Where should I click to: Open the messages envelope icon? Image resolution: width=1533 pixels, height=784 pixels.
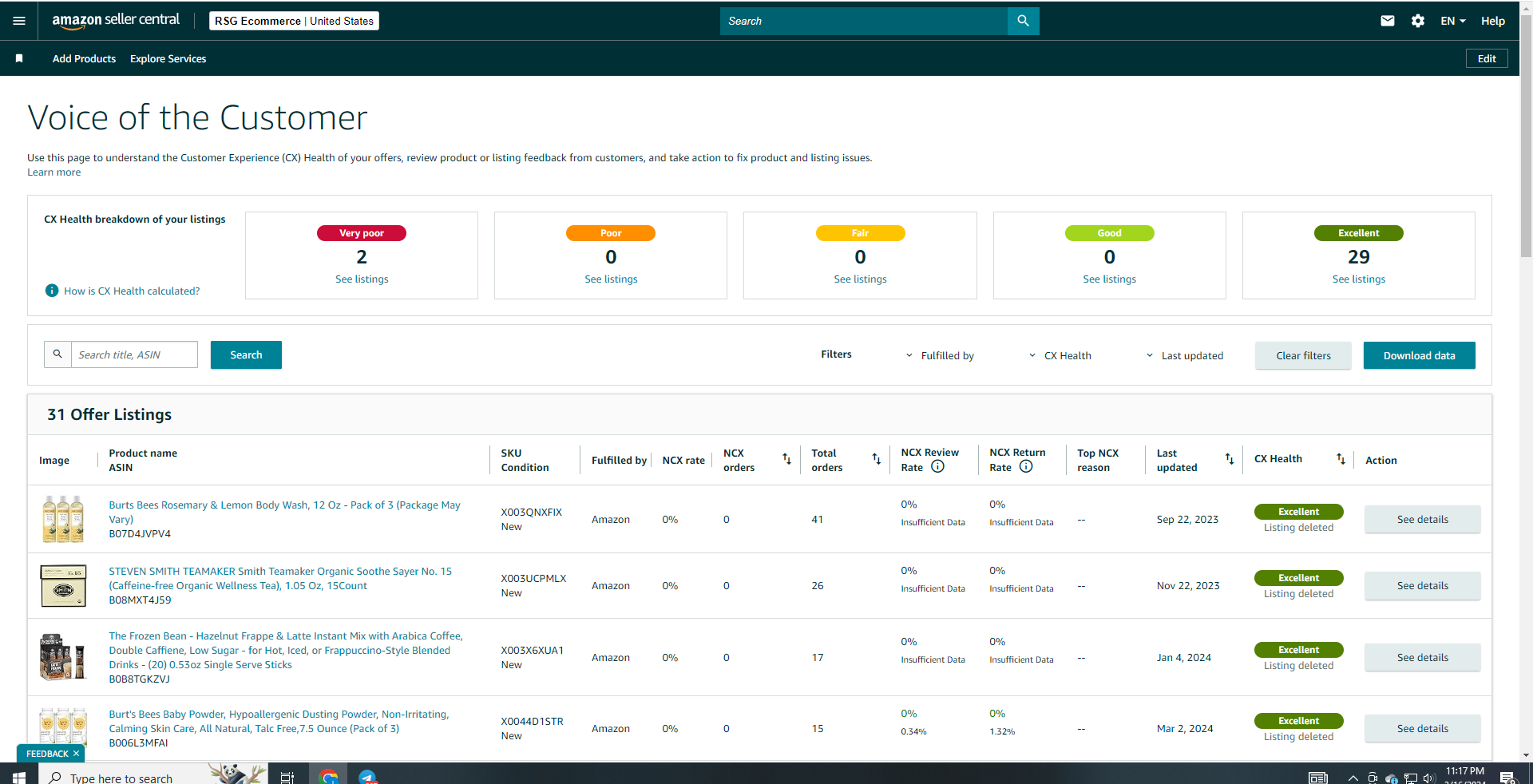pyautogui.click(x=1388, y=21)
